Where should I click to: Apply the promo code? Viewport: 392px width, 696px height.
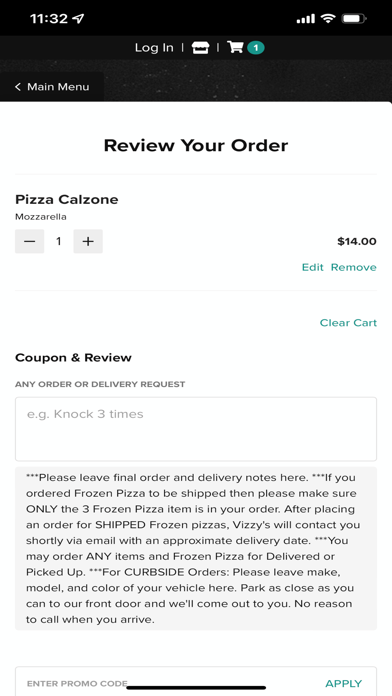pos(344,683)
